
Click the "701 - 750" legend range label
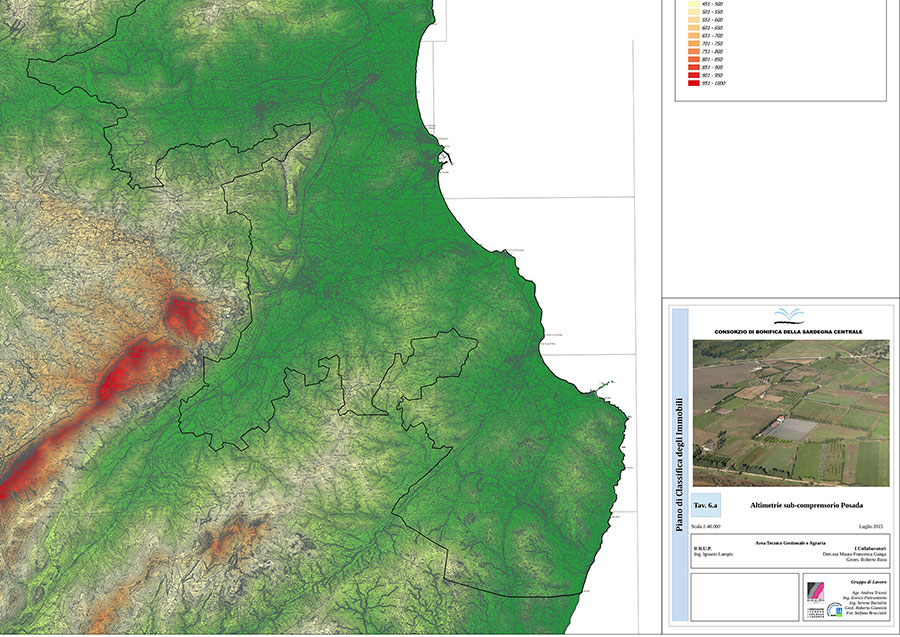click(x=712, y=44)
